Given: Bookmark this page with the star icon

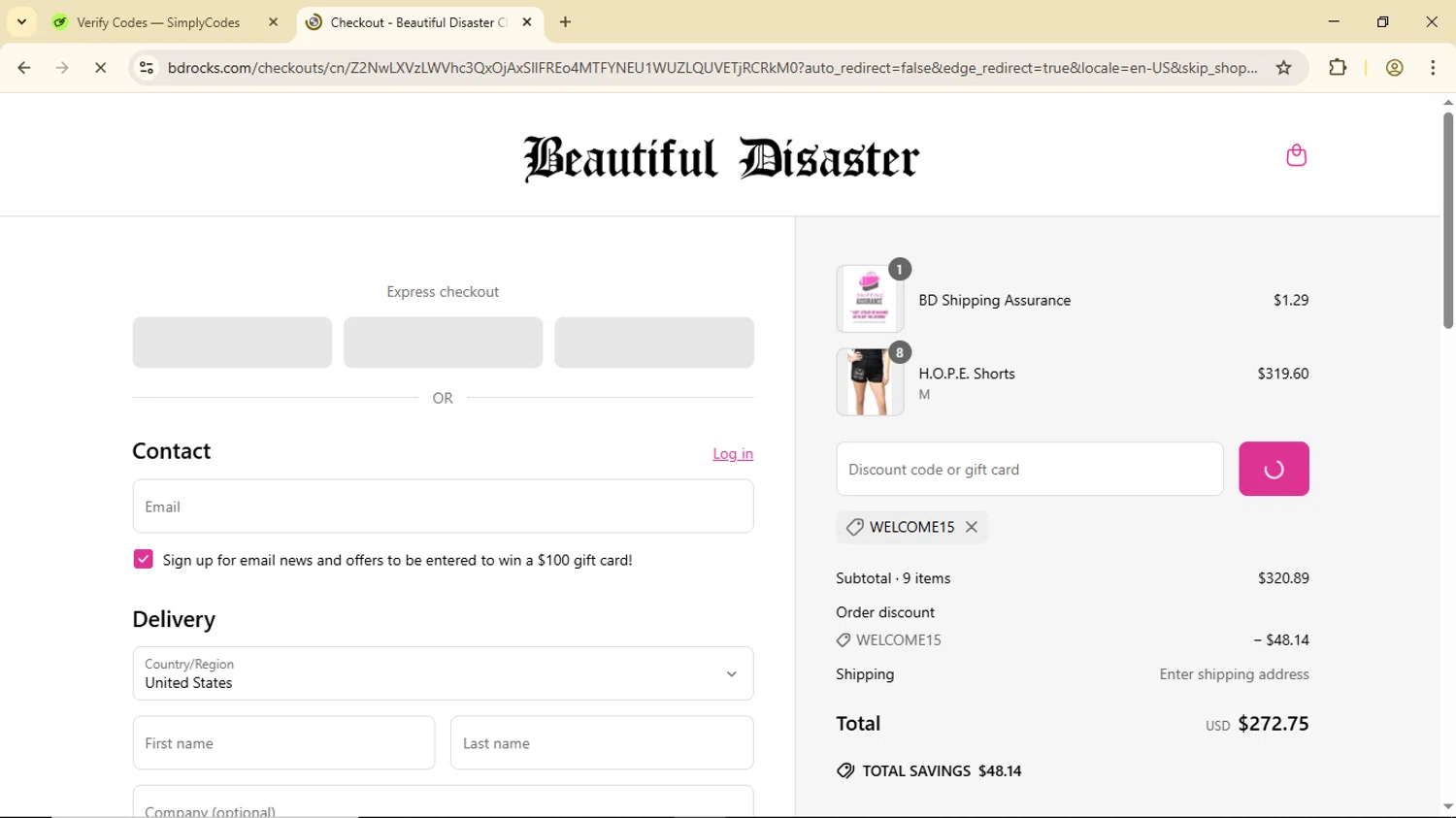Looking at the screenshot, I should (1284, 68).
